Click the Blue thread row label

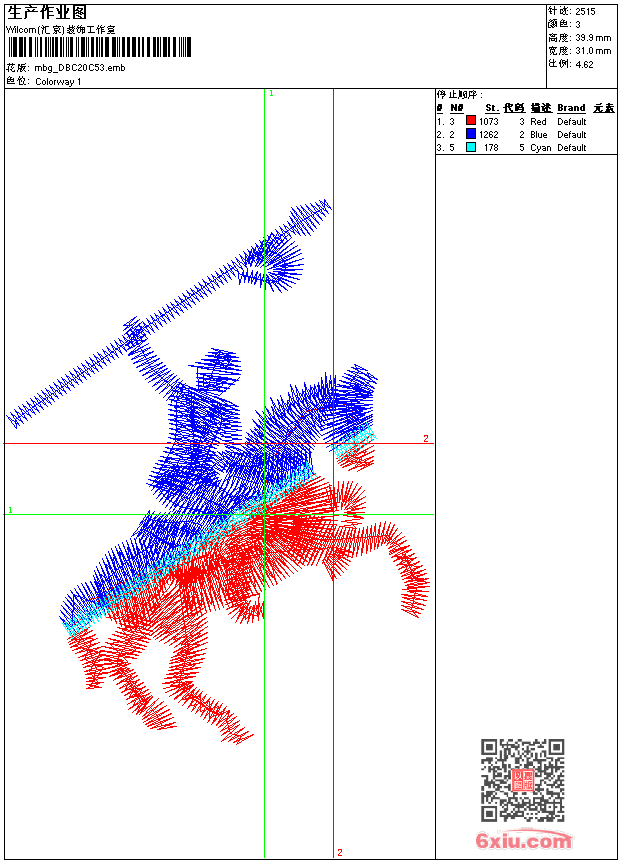[539, 135]
